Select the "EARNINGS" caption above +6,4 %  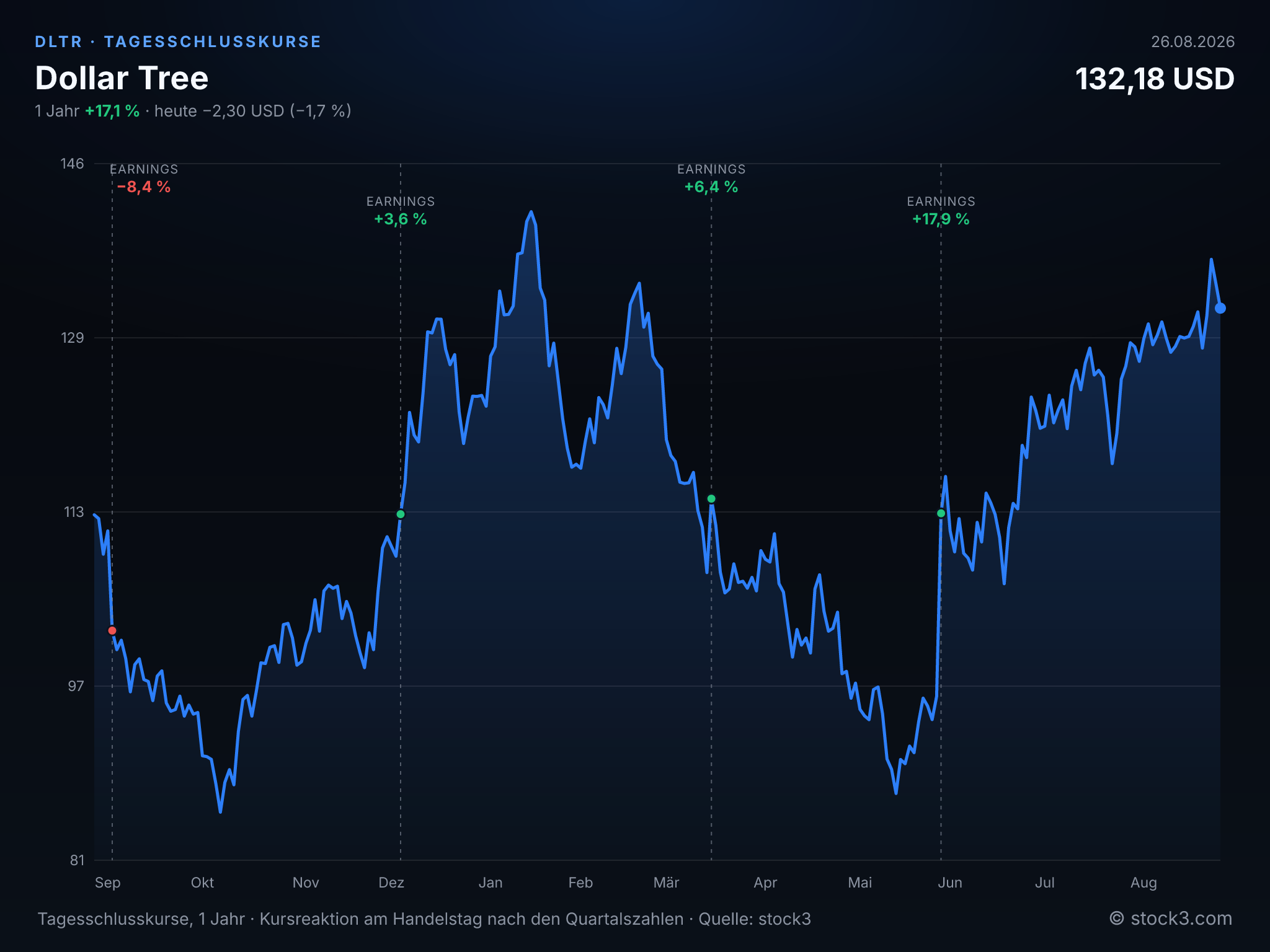[x=711, y=169]
